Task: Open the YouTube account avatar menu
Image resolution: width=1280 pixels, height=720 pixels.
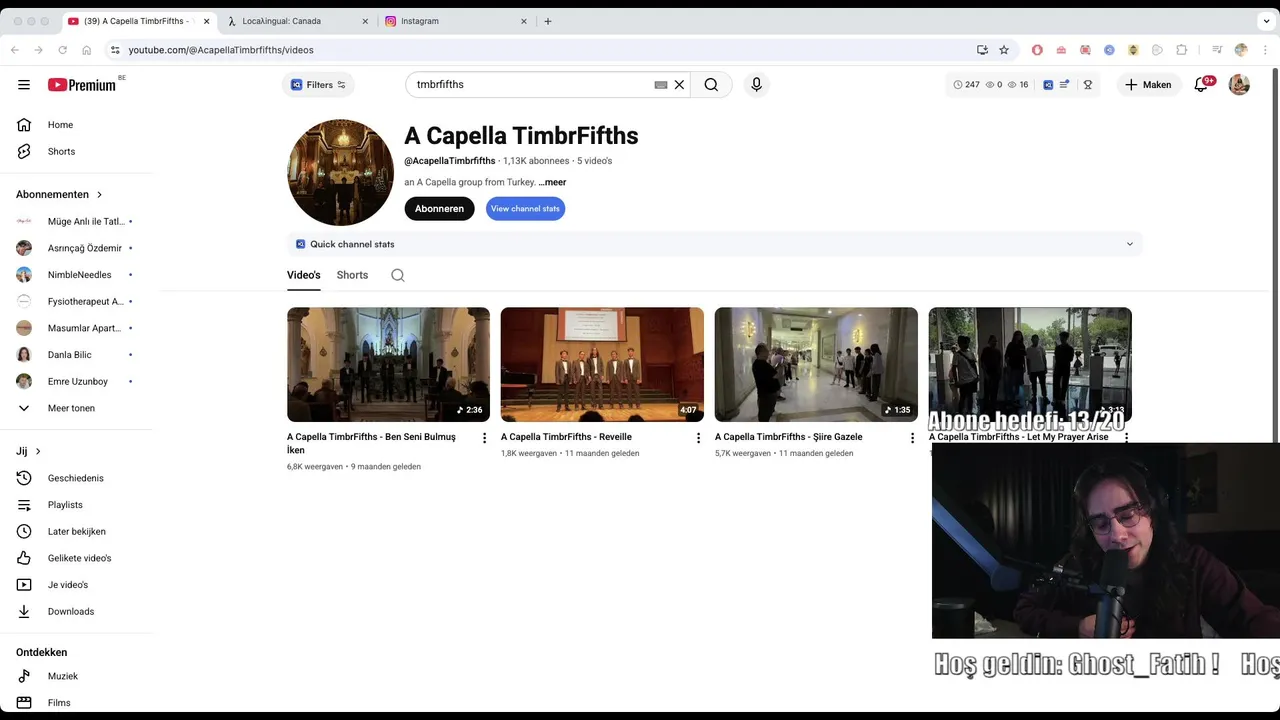Action: point(1239,85)
